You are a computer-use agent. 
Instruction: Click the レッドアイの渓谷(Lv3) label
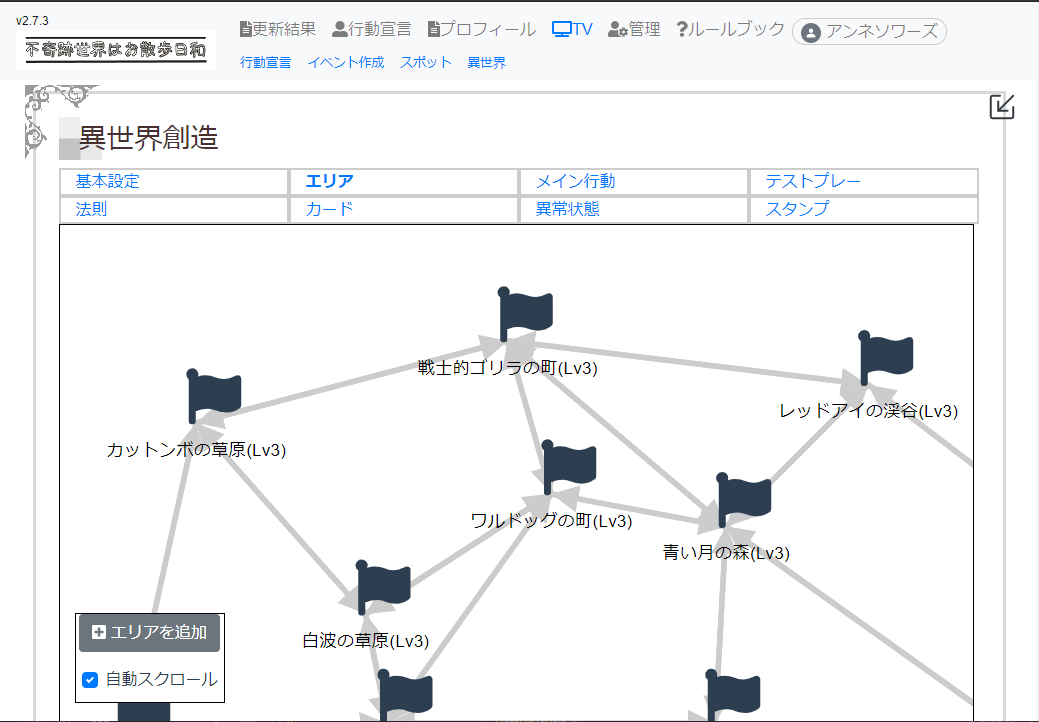(868, 411)
